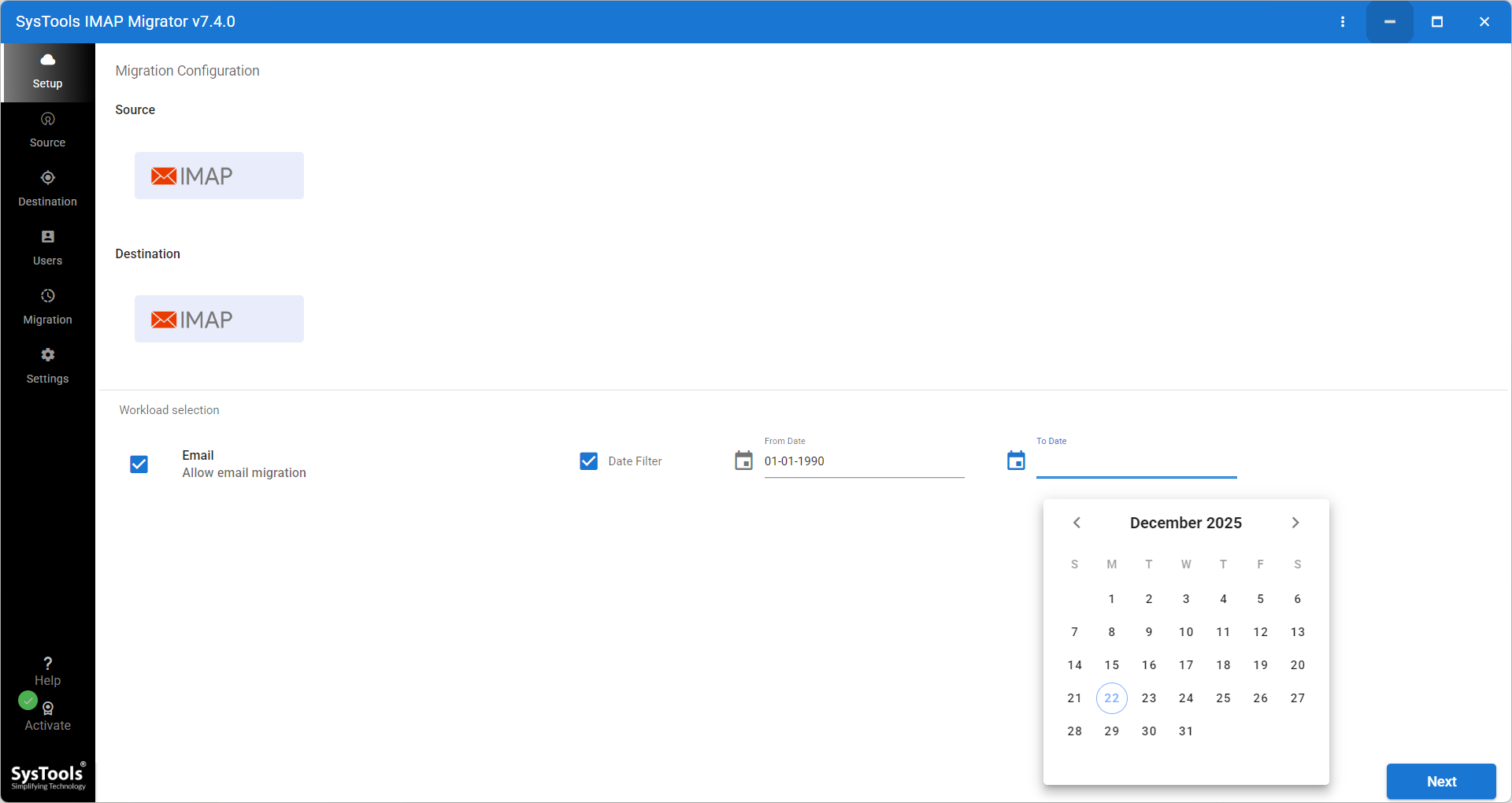Viewport: 1512px width, 803px height.
Task: Select the IMAP source tile
Action: (x=219, y=176)
